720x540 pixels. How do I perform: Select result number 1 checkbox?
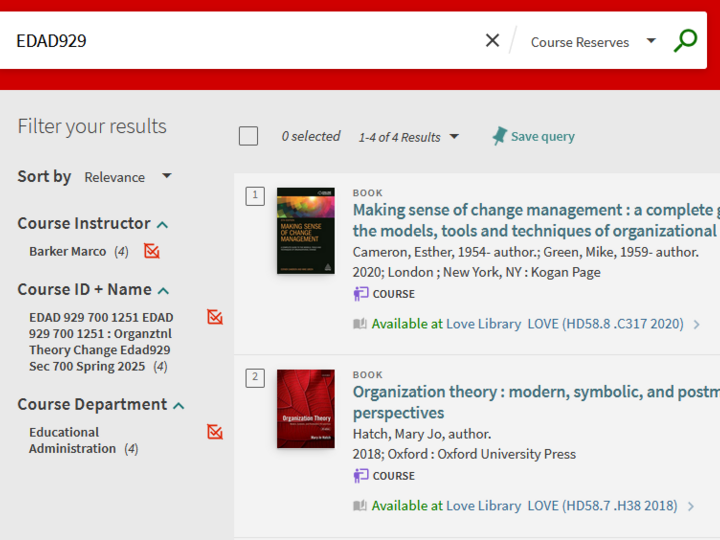[255, 196]
